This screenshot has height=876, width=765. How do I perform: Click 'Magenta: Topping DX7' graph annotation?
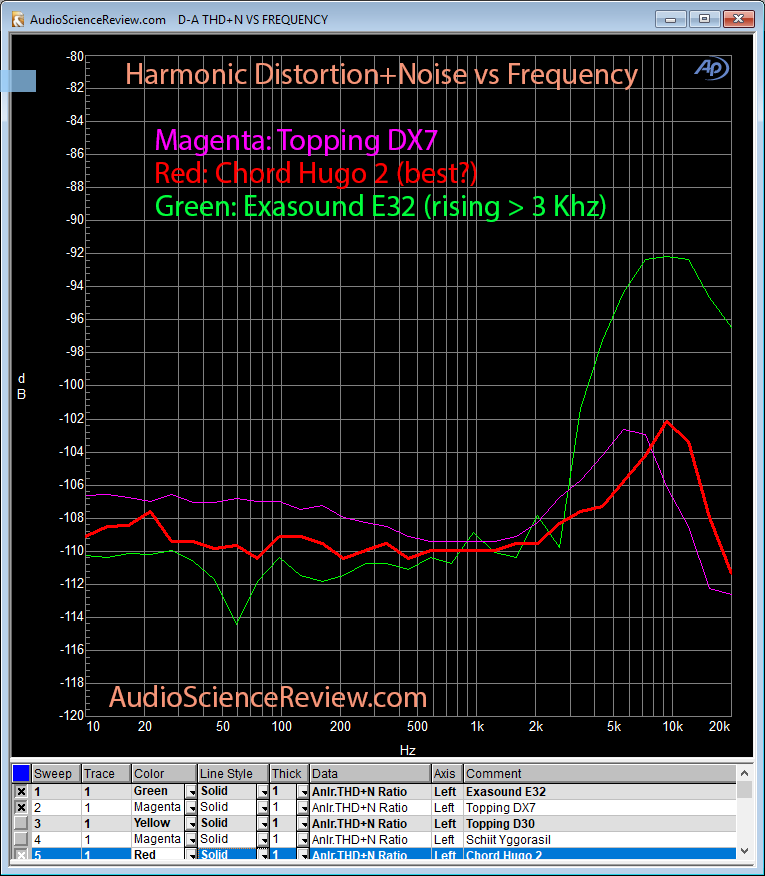296,140
